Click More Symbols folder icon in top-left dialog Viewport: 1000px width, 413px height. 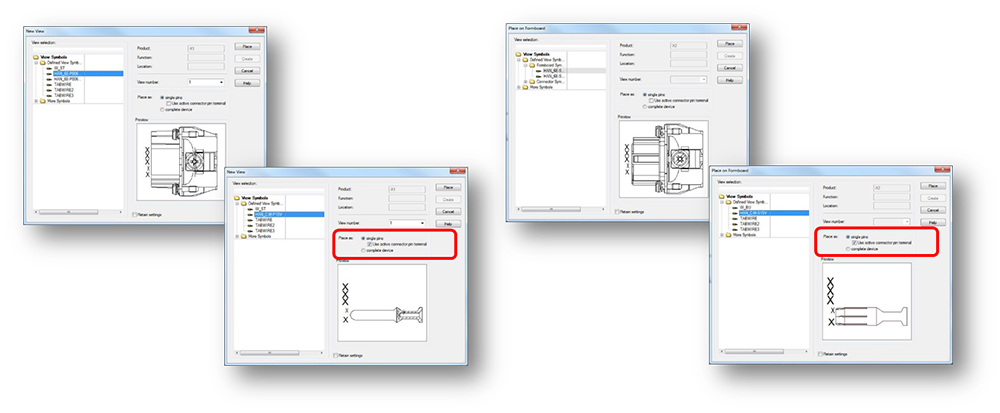42,101
